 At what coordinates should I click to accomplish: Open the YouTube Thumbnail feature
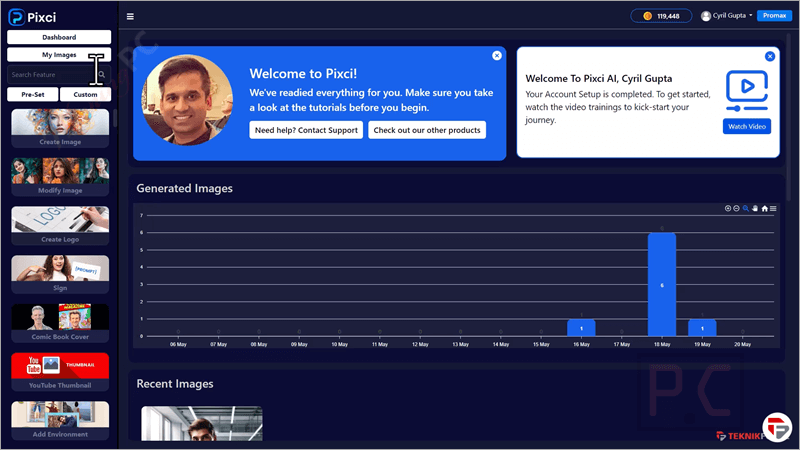click(60, 371)
